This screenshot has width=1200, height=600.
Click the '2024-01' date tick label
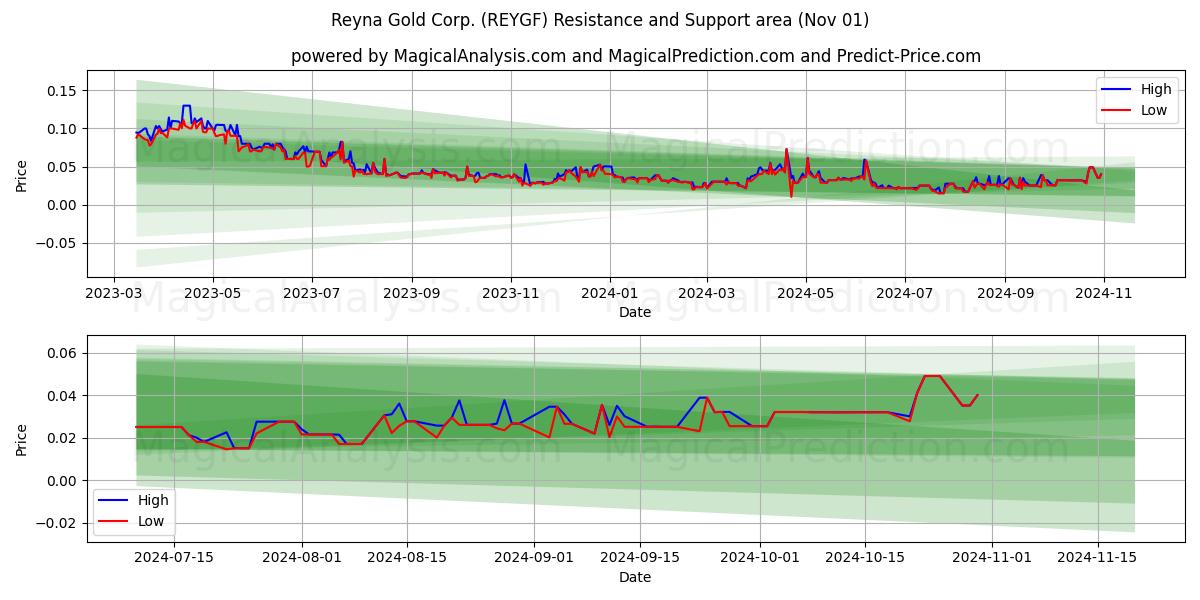click(x=611, y=294)
